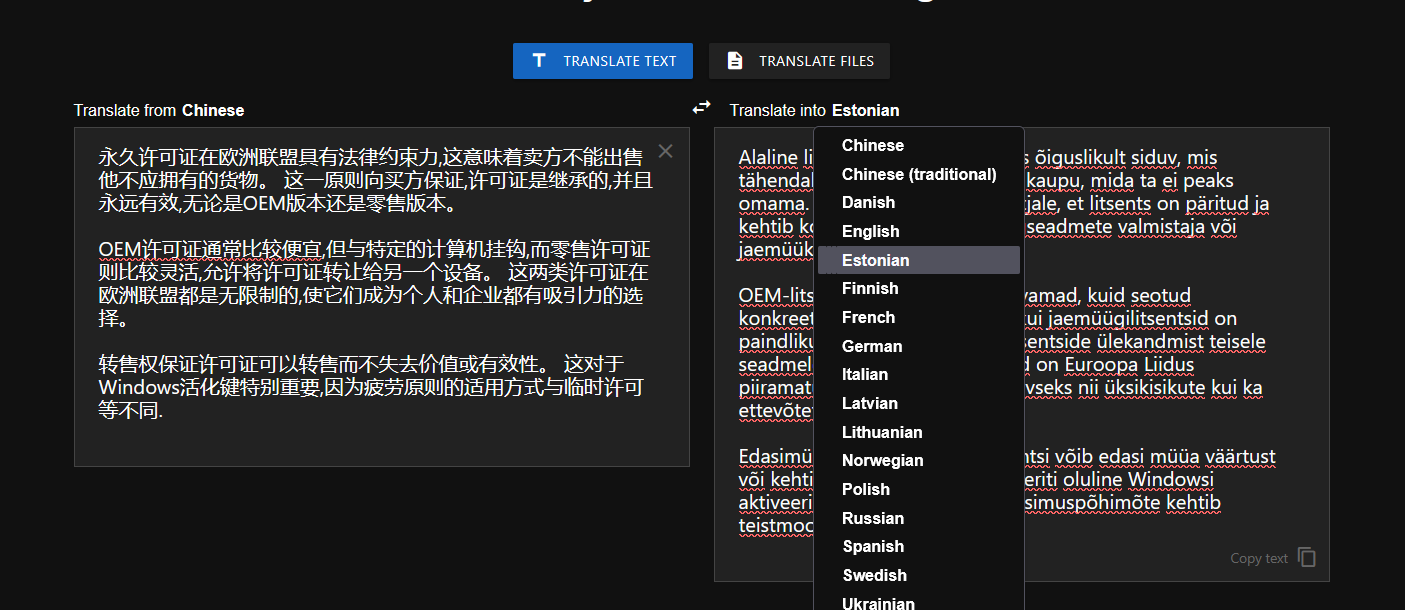The height and width of the screenshot is (610, 1405).
Task: Select French as target language
Action: 919,317
